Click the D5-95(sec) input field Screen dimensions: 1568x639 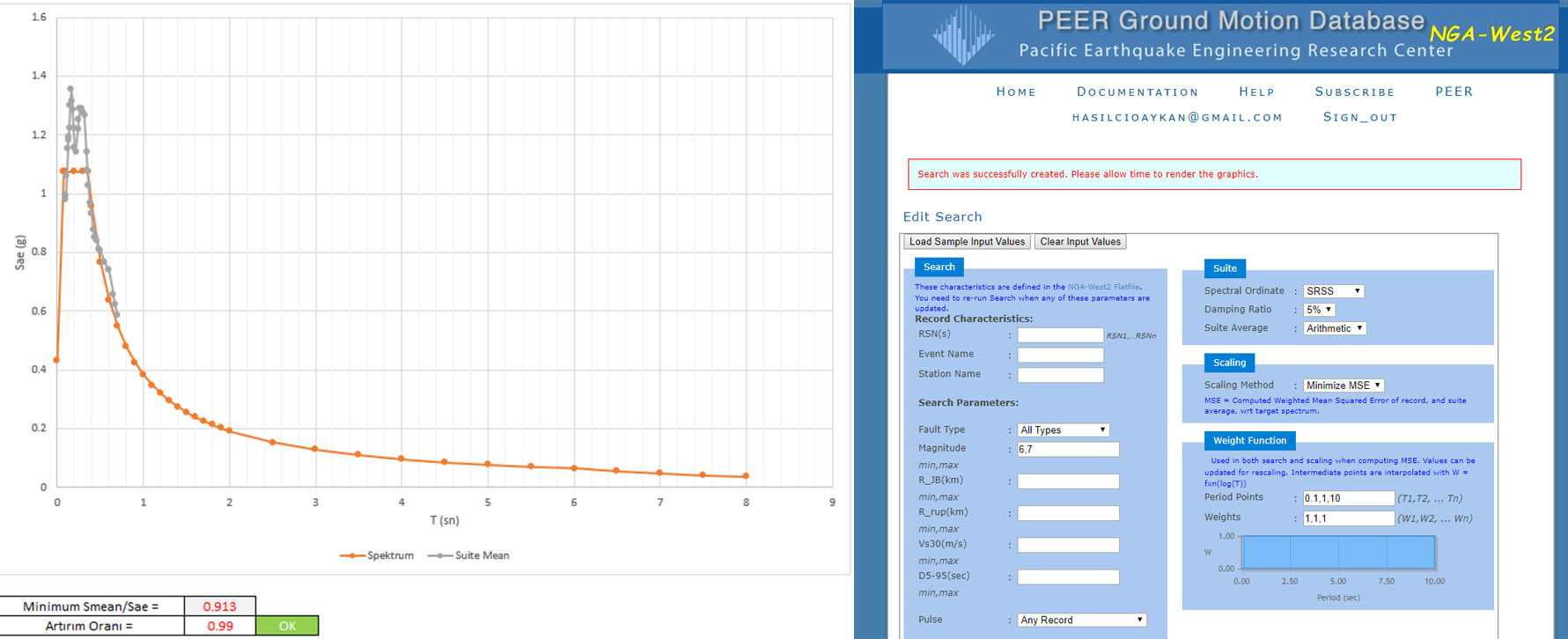click(1068, 577)
